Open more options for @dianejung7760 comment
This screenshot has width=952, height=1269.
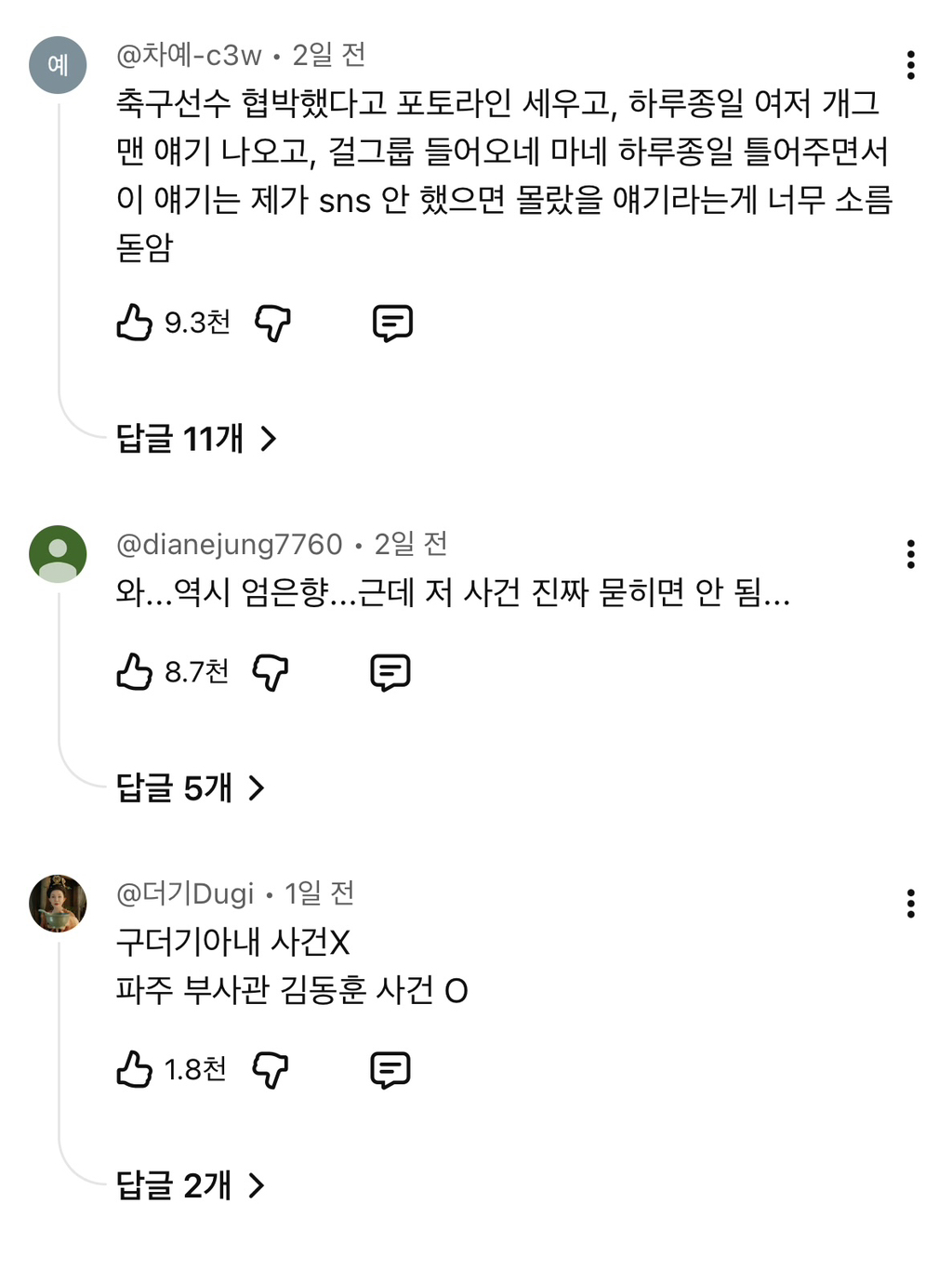click(910, 554)
